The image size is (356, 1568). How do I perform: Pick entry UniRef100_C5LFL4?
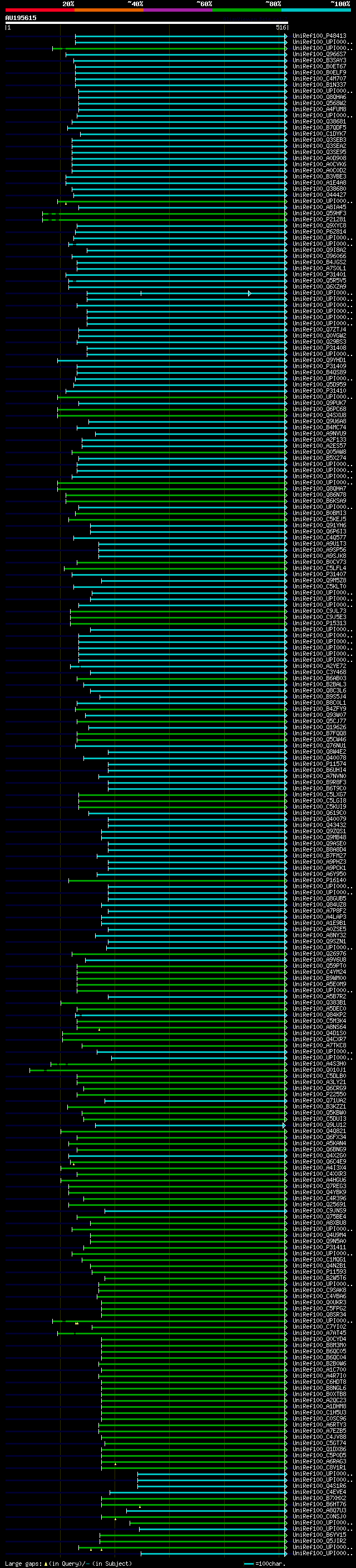[x=319, y=568]
